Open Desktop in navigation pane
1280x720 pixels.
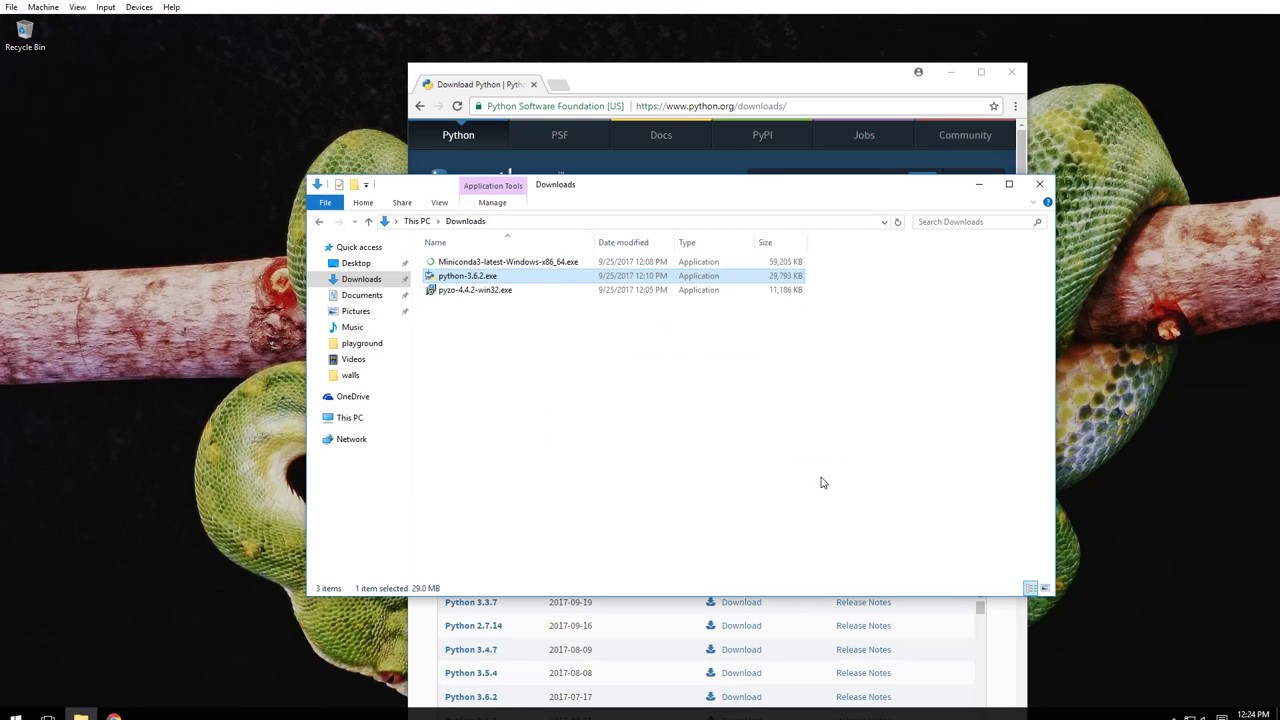tap(356, 263)
